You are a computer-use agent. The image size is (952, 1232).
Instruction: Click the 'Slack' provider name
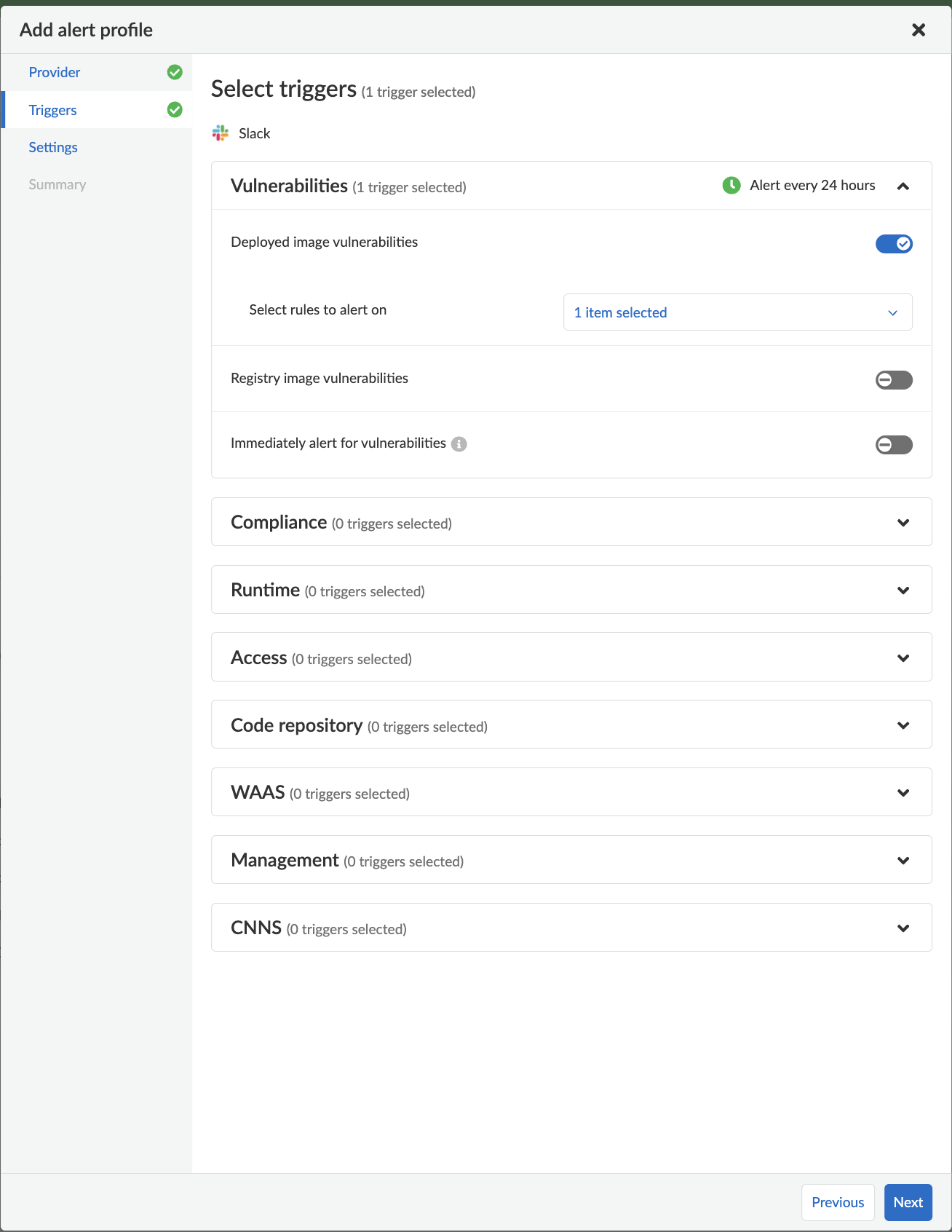(x=255, y=133)
